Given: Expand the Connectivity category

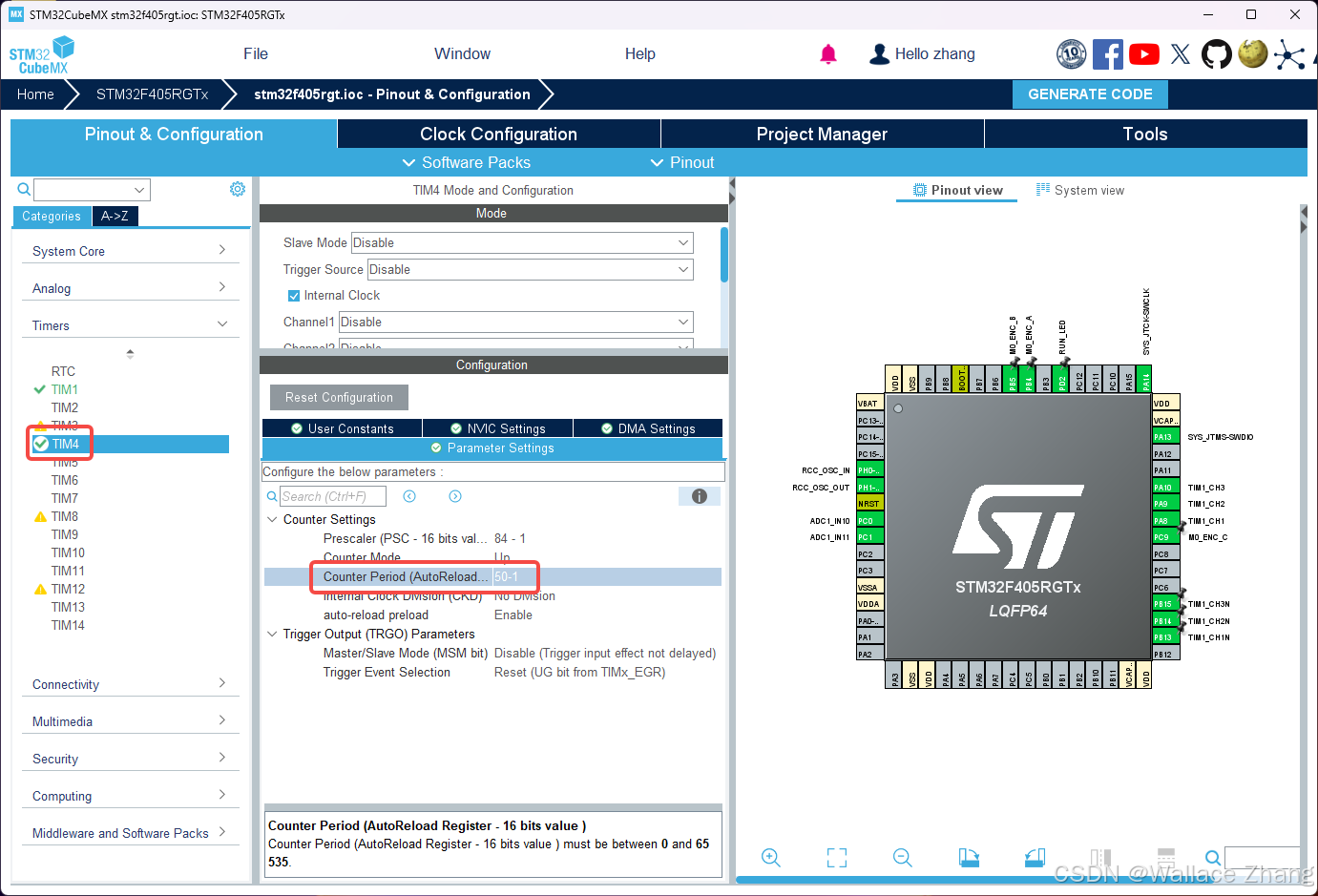Looking at the screenshot, I should click(x=130, y=684).
